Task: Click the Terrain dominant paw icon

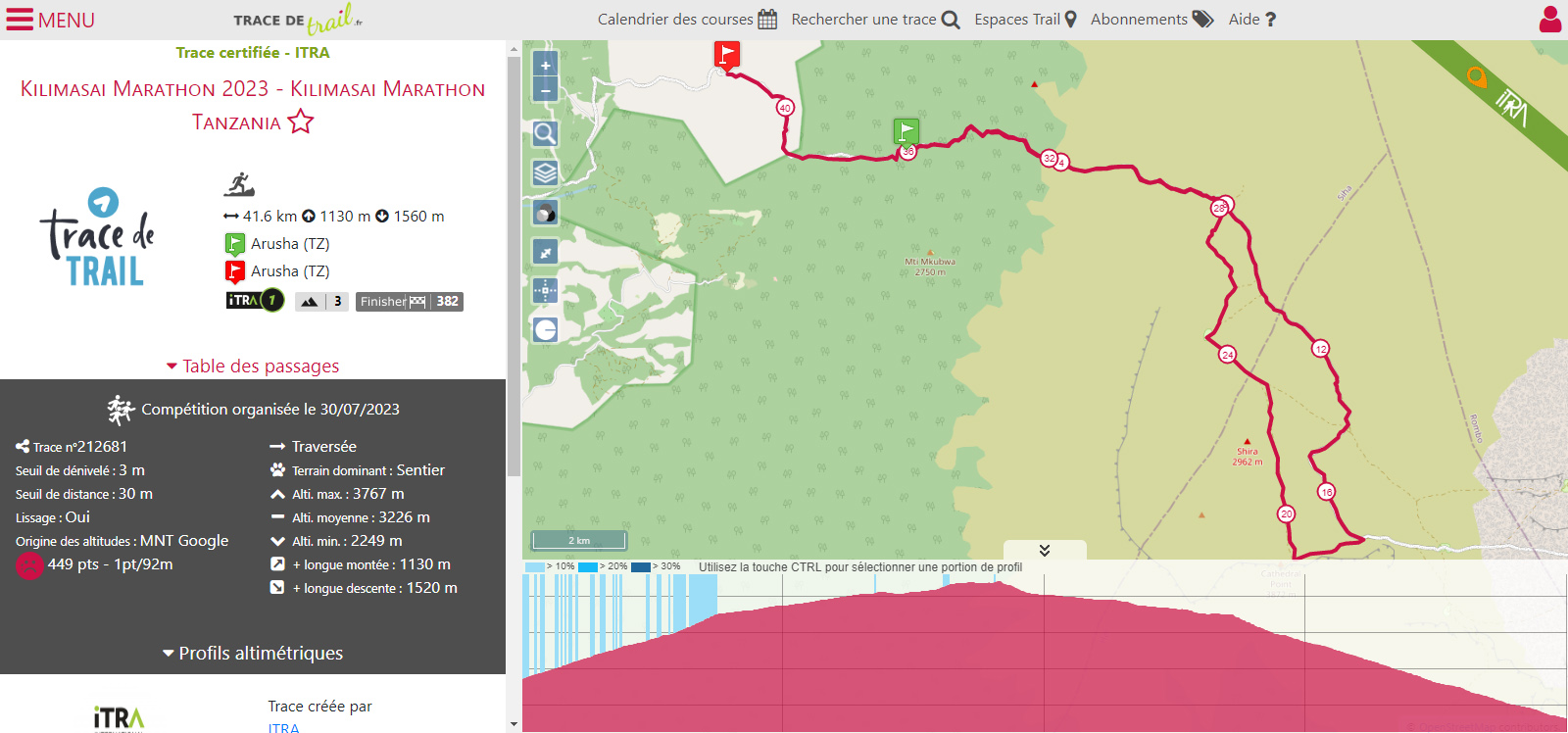Action: click(277, 470)
